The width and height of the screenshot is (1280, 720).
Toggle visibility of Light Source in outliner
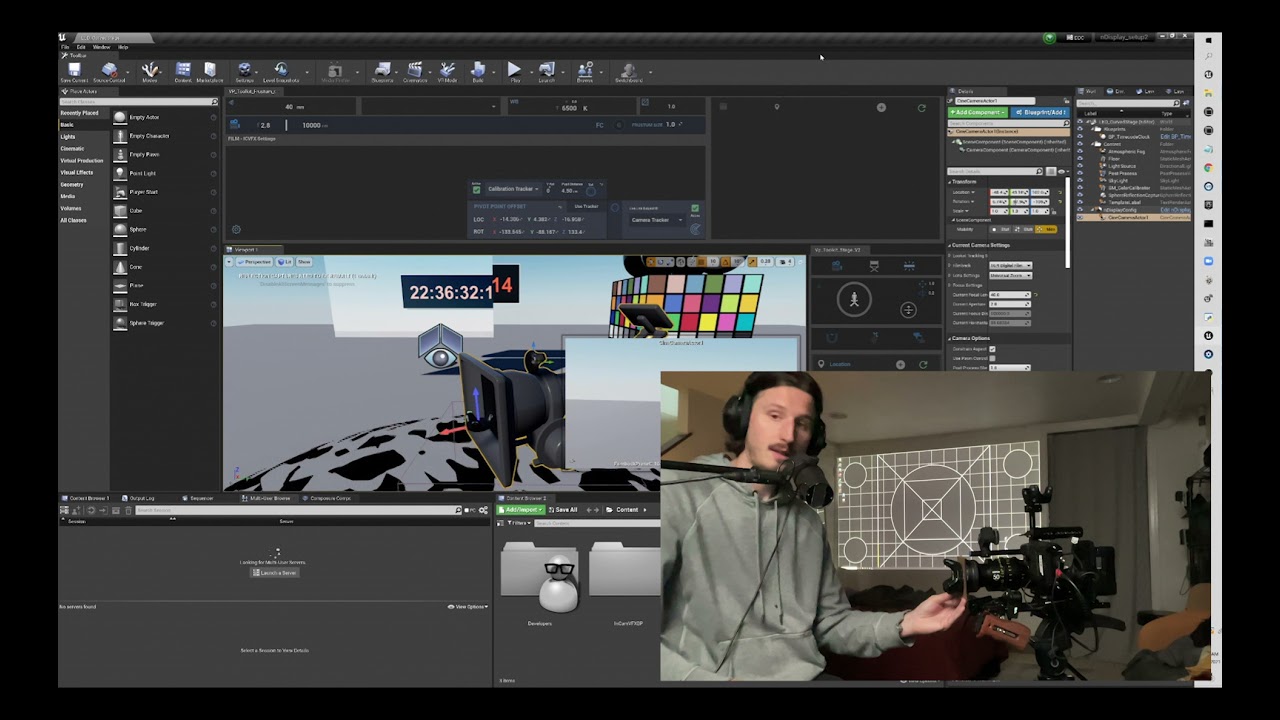(x=1080, y=166)
